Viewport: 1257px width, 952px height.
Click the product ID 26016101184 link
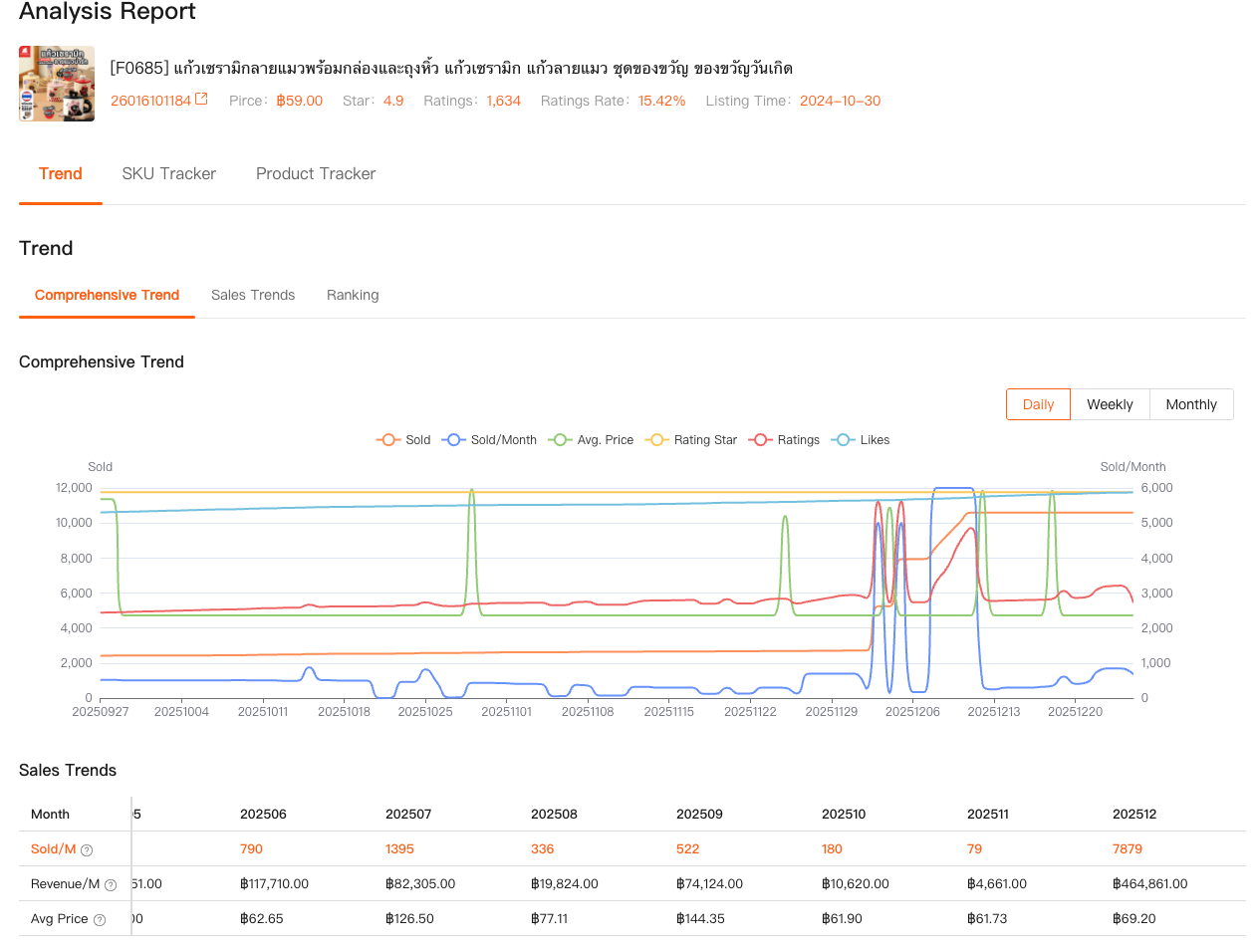click(x=150, y=101)
